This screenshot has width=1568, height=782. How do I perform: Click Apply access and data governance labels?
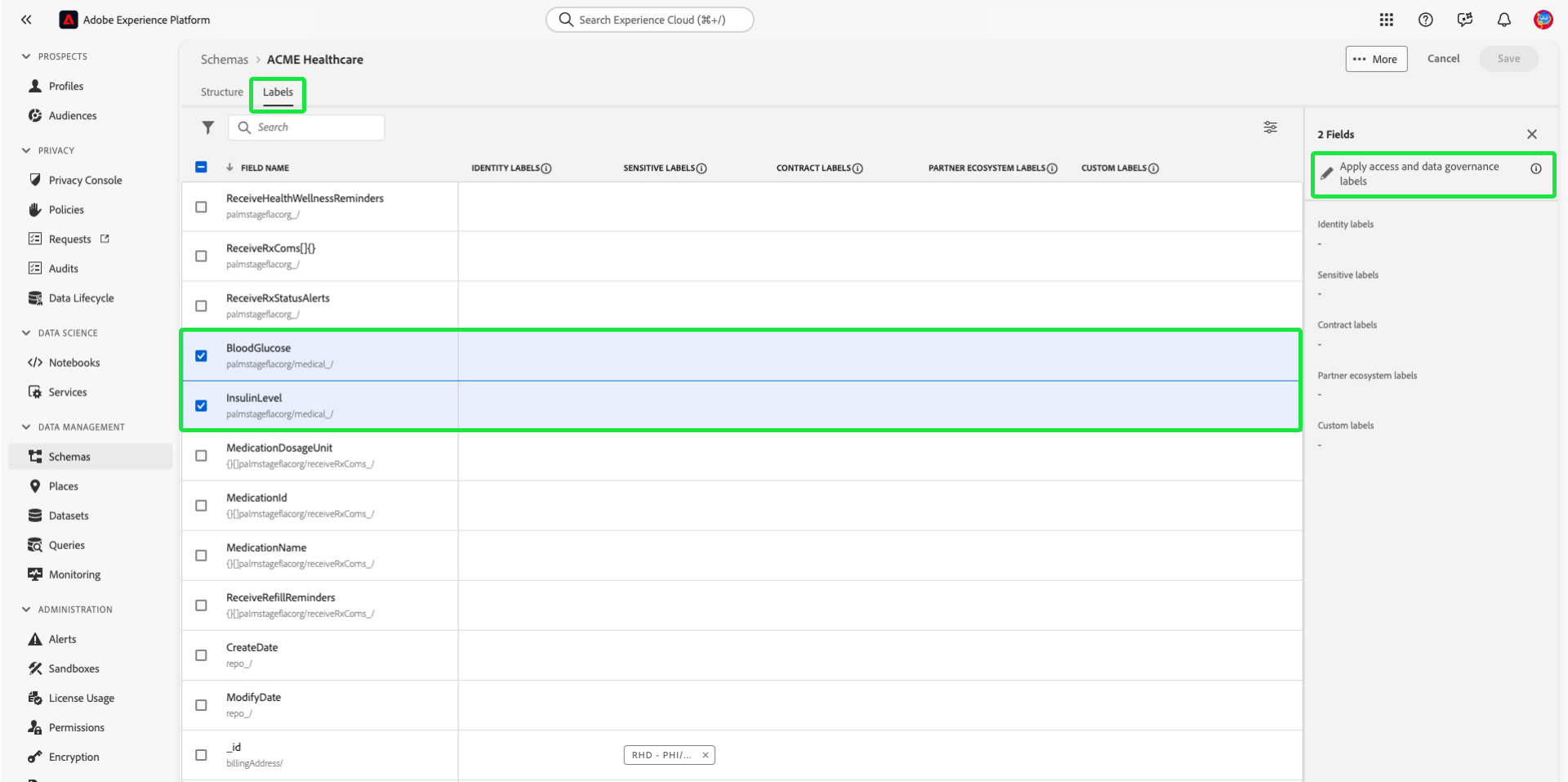[1419, 174]
